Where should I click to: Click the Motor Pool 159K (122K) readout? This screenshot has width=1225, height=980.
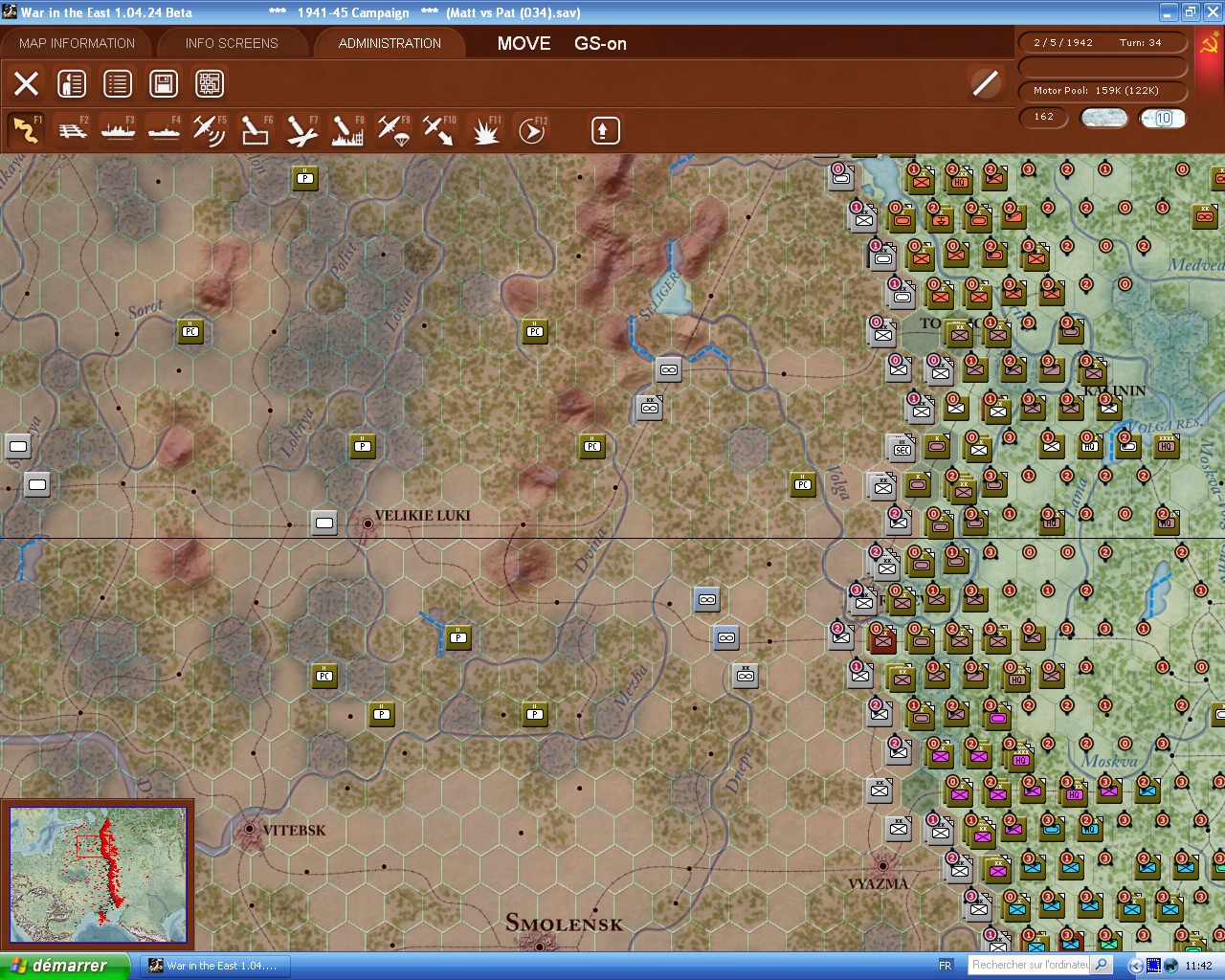point(1102,91)
